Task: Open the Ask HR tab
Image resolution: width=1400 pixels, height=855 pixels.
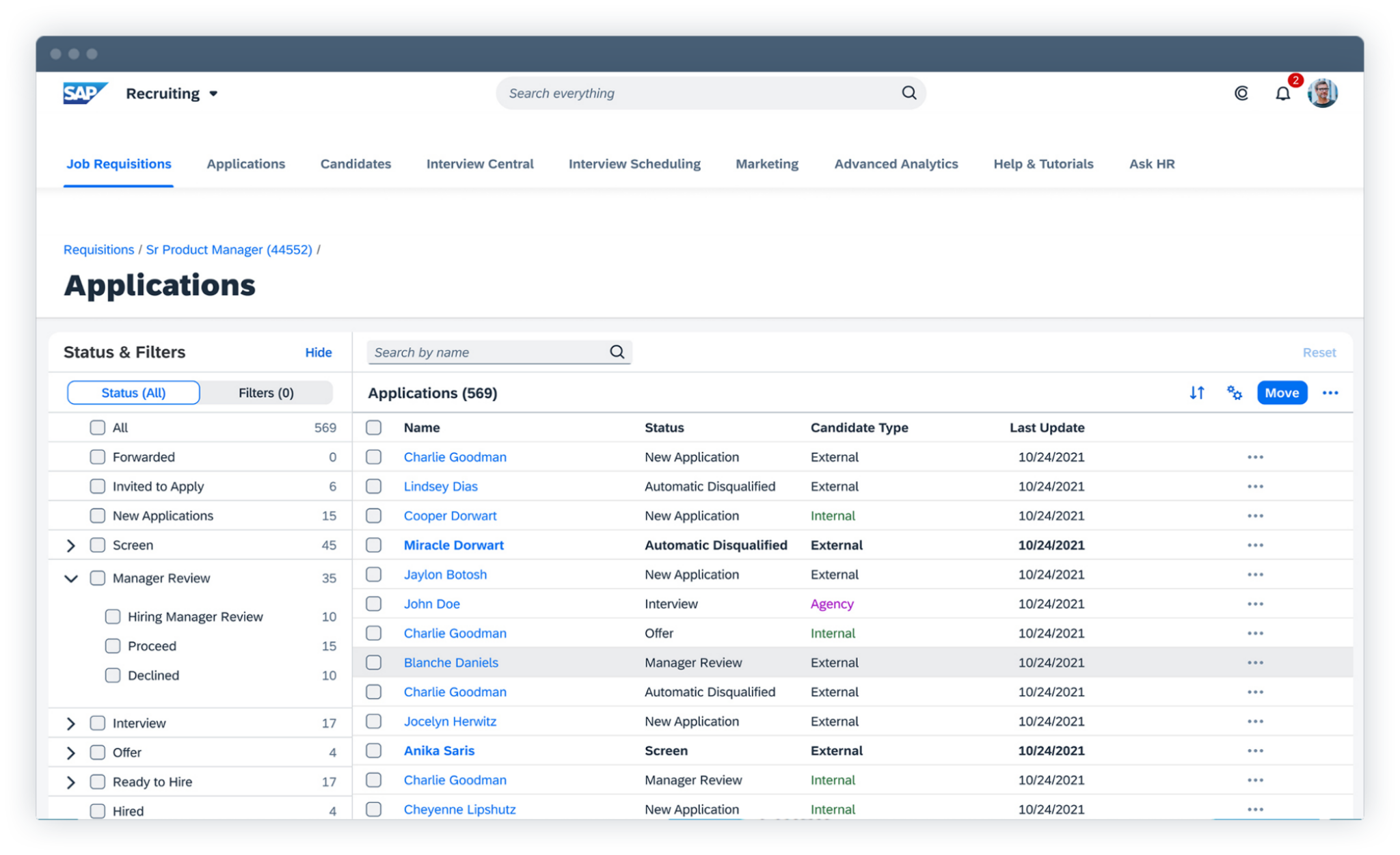Action: tap(1152, 164)
